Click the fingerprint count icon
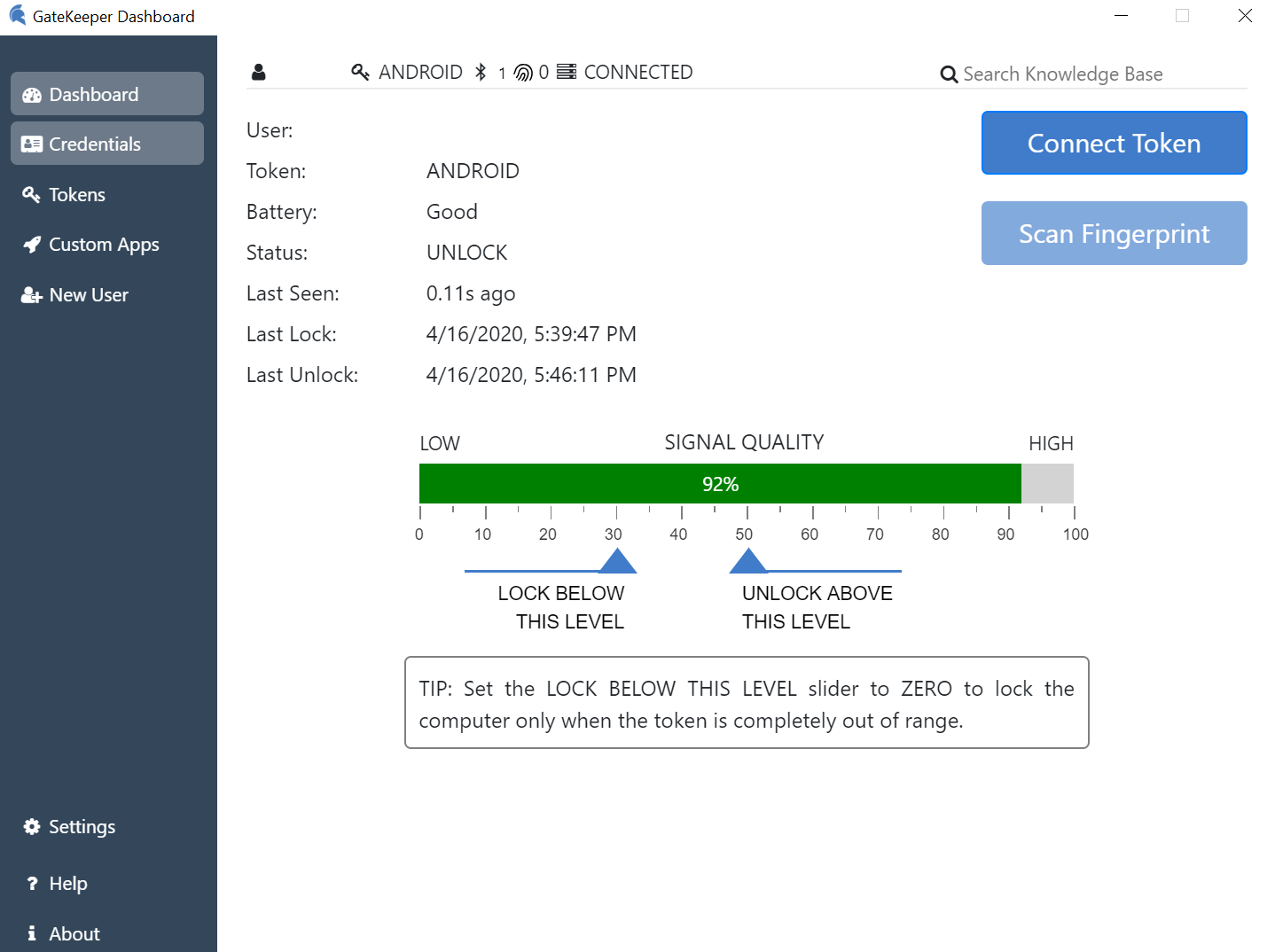1275x952 pixels. (x=523, y=73)
